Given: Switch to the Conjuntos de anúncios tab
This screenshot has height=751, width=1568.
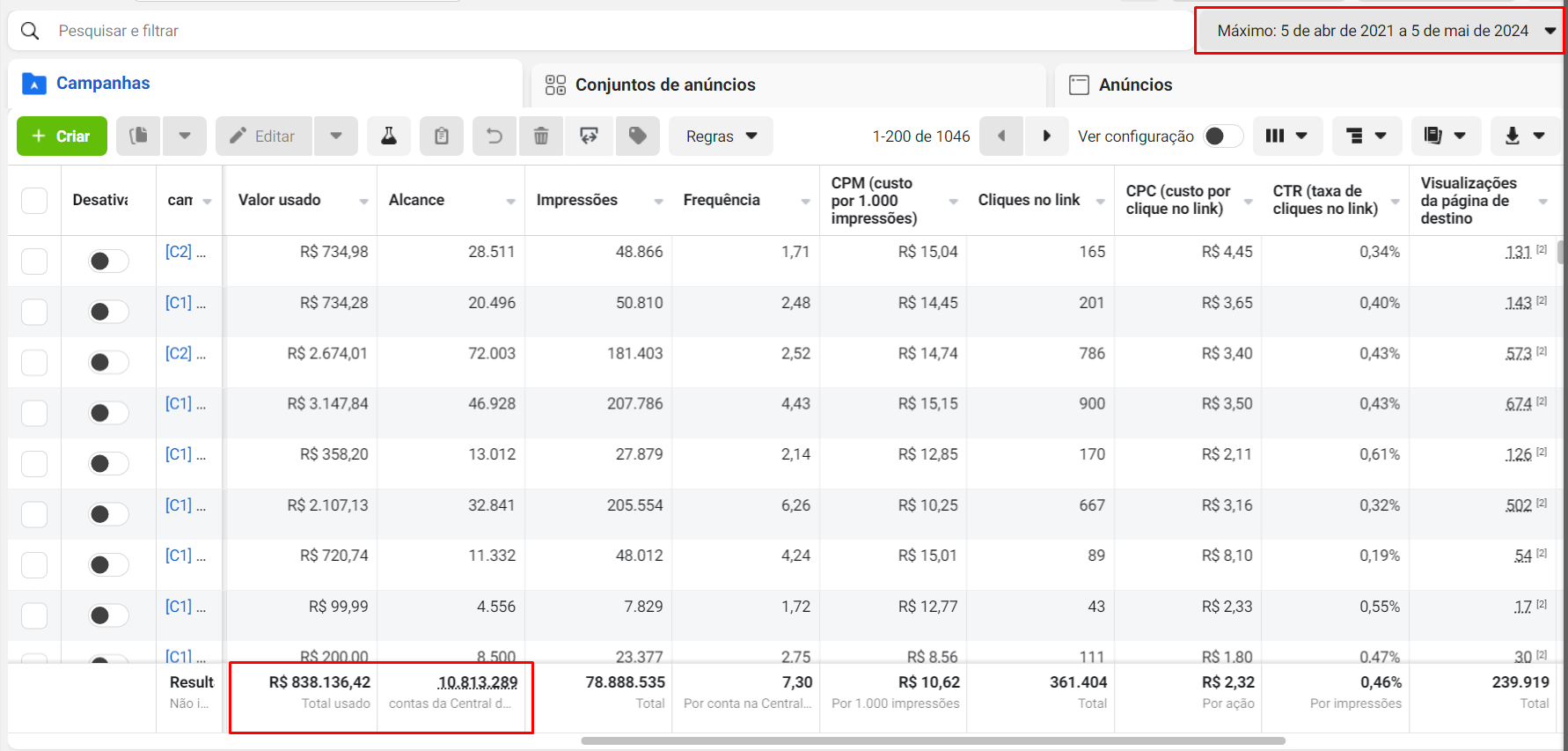Looking at the screenshot, I should click(x=788, y=85).
